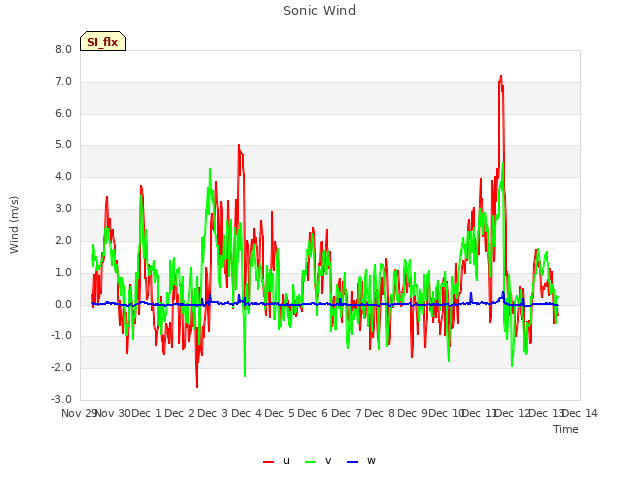The height and width of the screenshot is (480, 640).
Task: Click the 6.0 y-axis tick label
Action: [63, 113]
